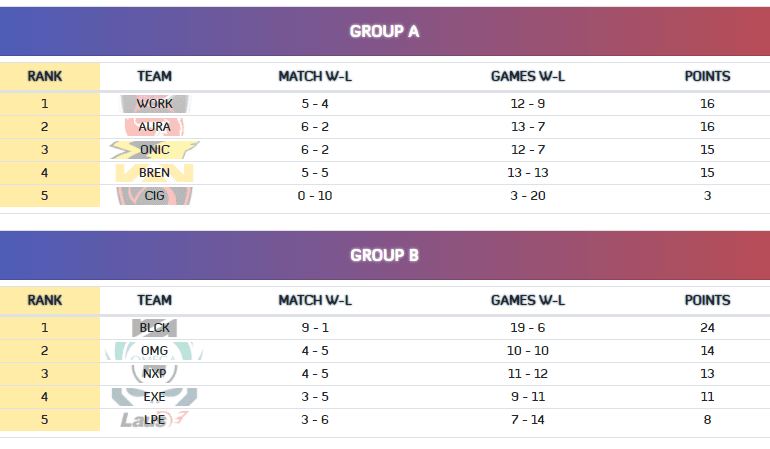
Task: Click the BREN team logo
Action: pyautogui.click(x=155, y=173)
